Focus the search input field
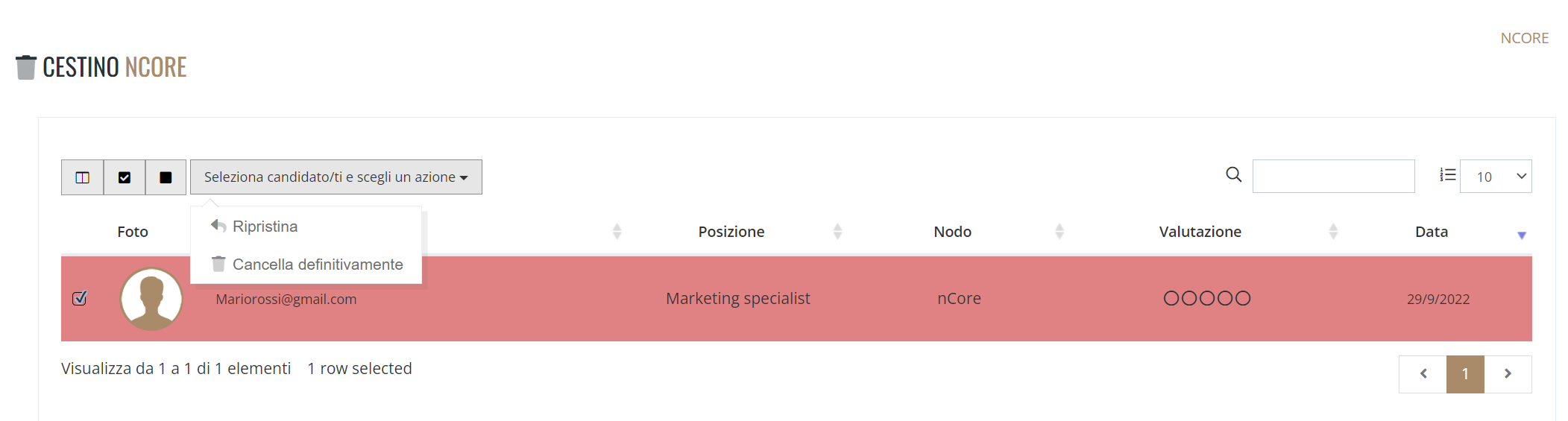This screenshot has height=421, width=1568. click(x=1334, y=177)
